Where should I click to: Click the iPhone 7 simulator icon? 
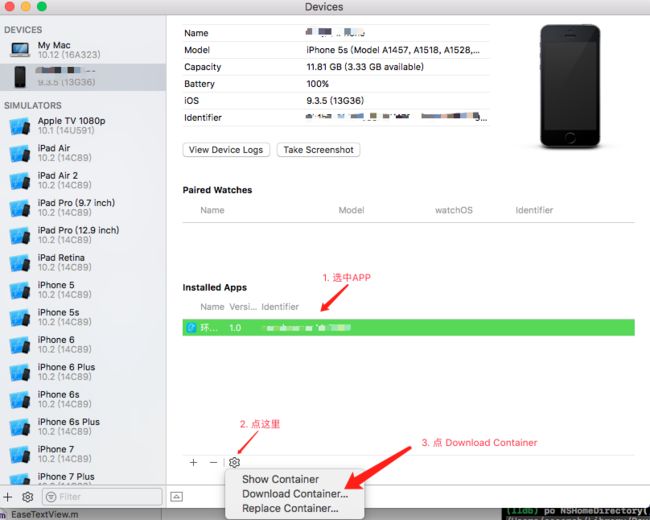pos(20,454)
